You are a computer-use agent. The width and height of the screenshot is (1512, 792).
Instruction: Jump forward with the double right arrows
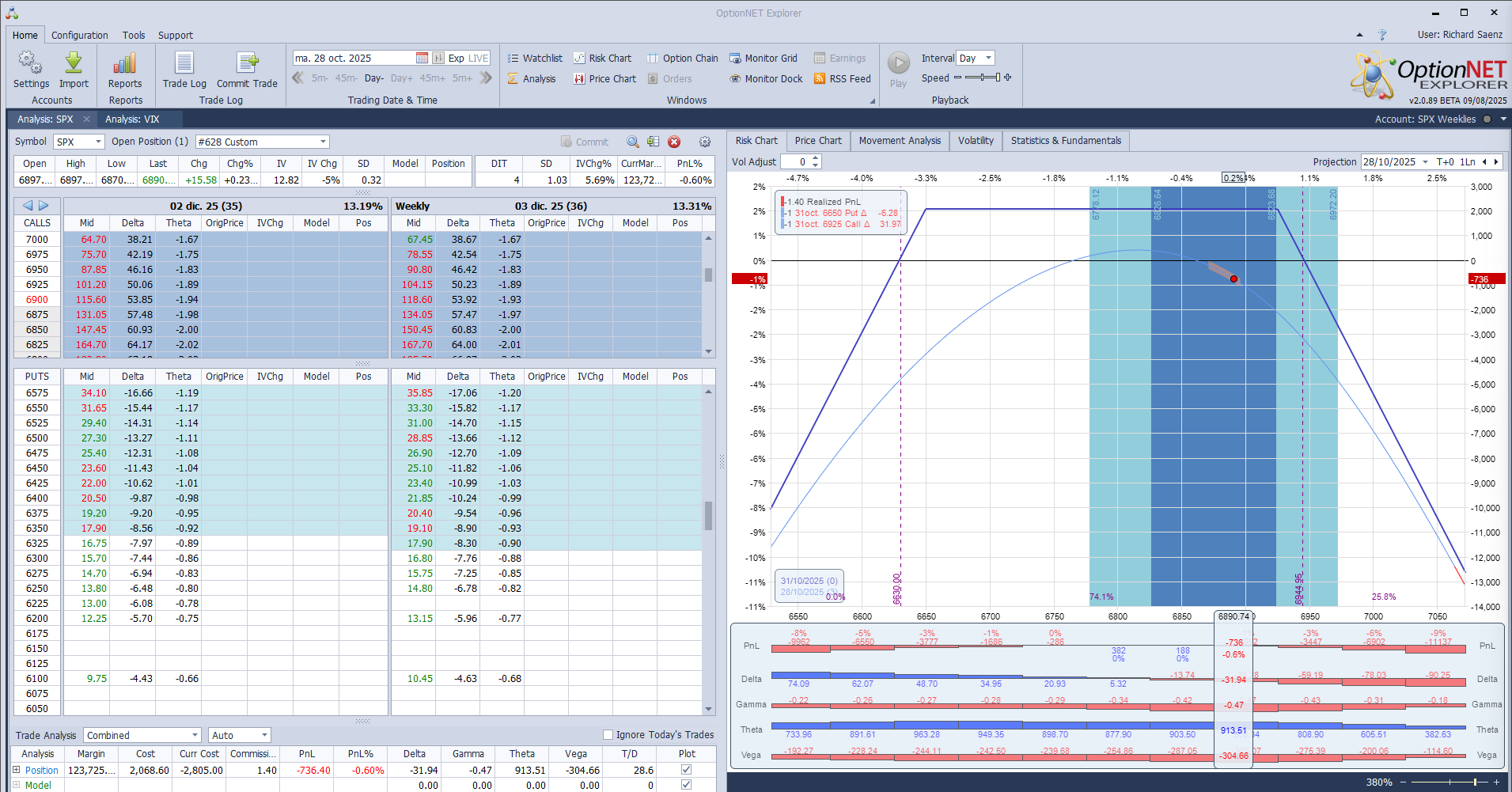click(x=485, y=78)
